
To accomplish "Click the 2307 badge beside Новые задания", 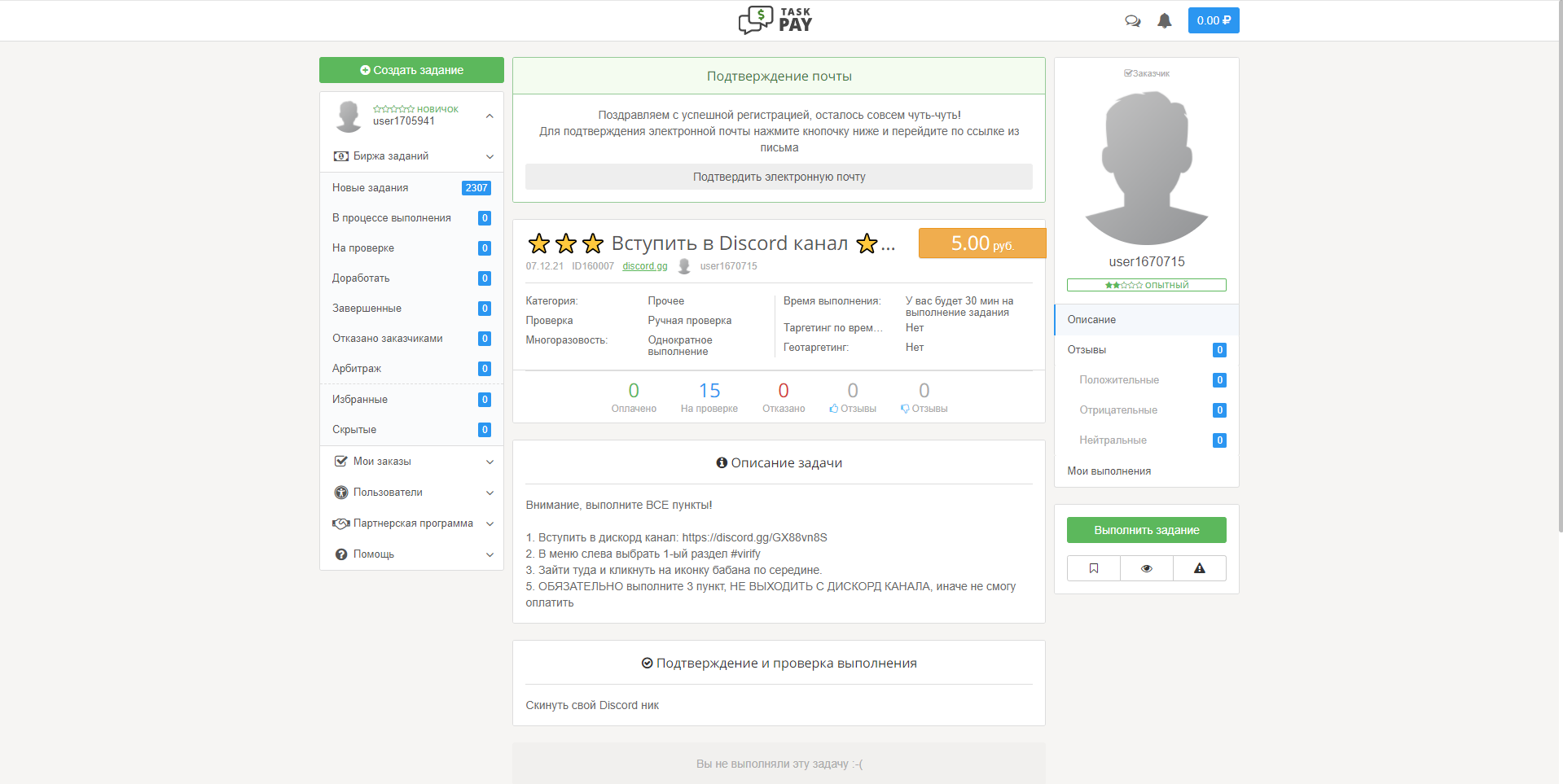I will tap(476, 188).
